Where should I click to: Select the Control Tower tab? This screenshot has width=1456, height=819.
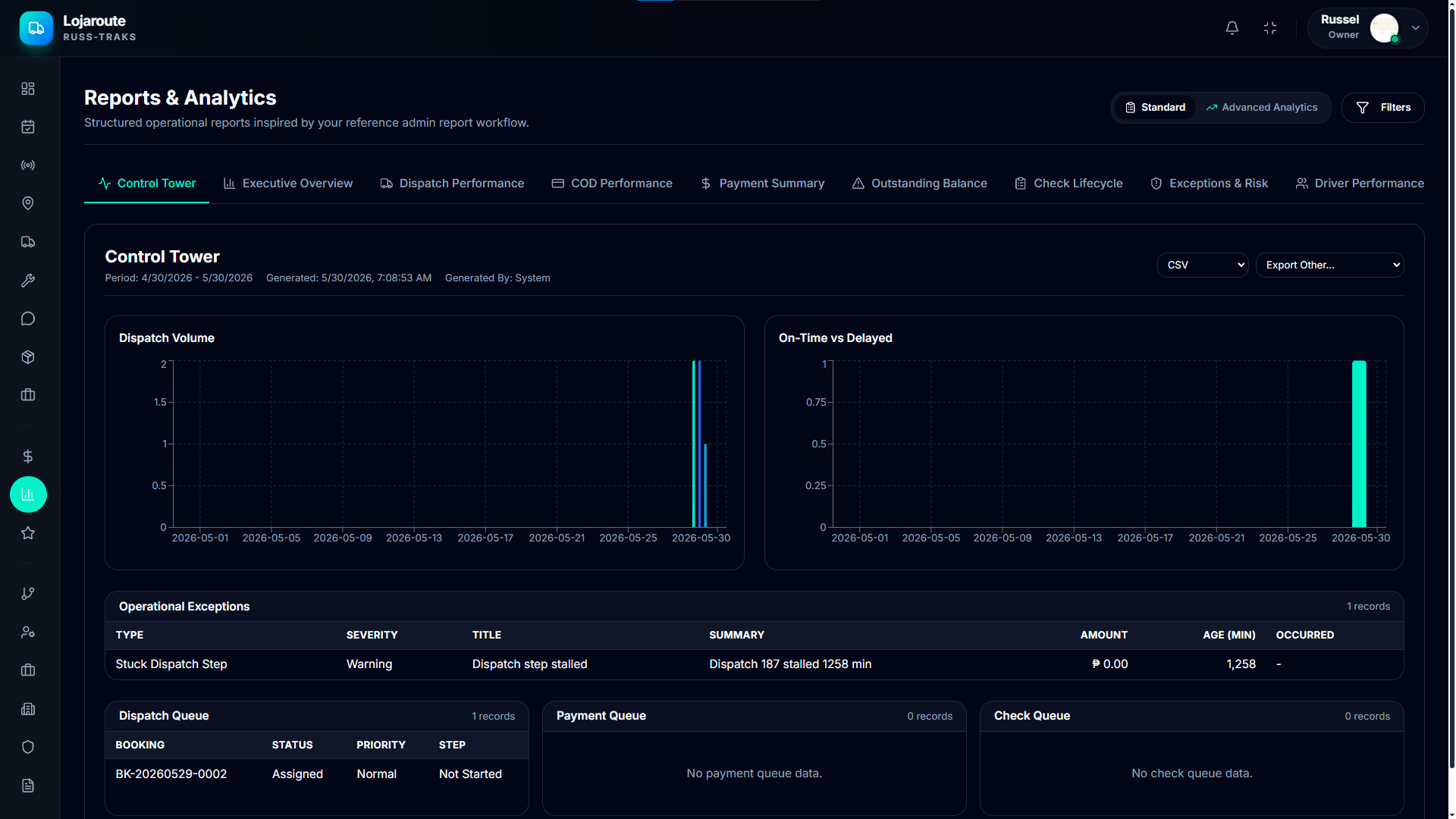147,184
